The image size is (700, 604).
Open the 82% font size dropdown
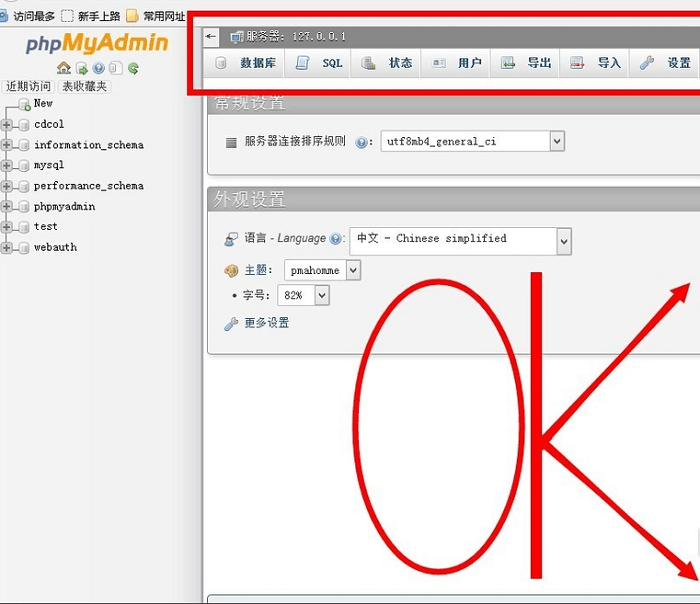point(304,295)
